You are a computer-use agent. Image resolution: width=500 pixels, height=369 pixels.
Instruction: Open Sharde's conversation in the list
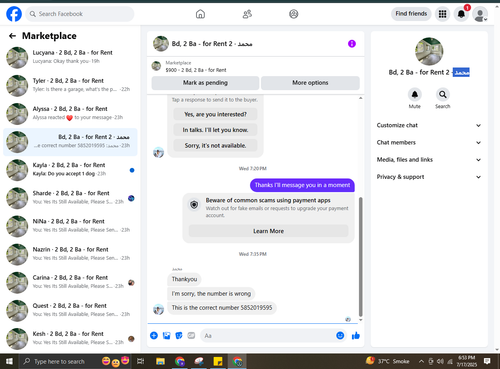click(70, 198)
